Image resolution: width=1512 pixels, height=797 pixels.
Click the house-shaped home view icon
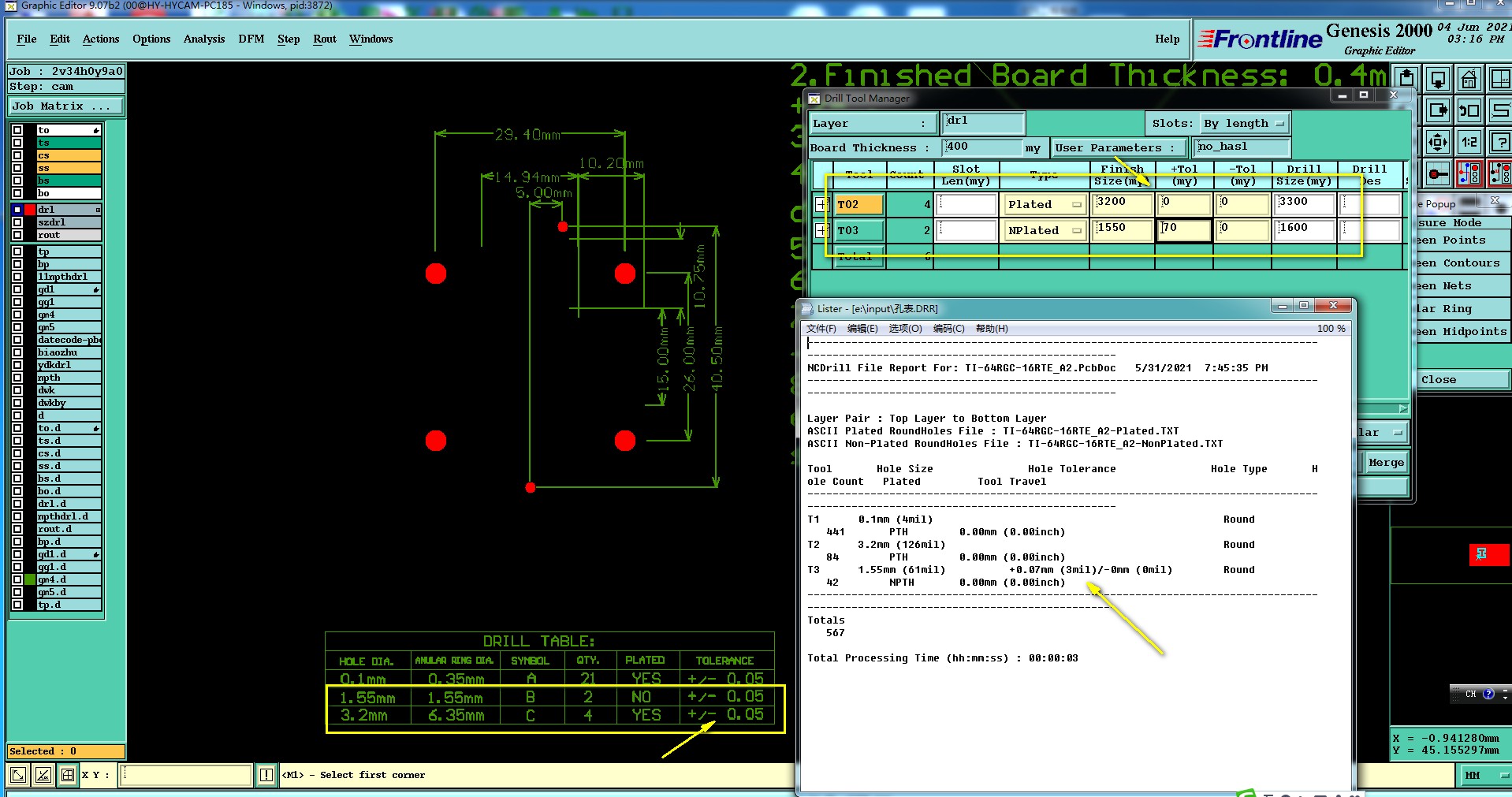tap(1469, 79)
